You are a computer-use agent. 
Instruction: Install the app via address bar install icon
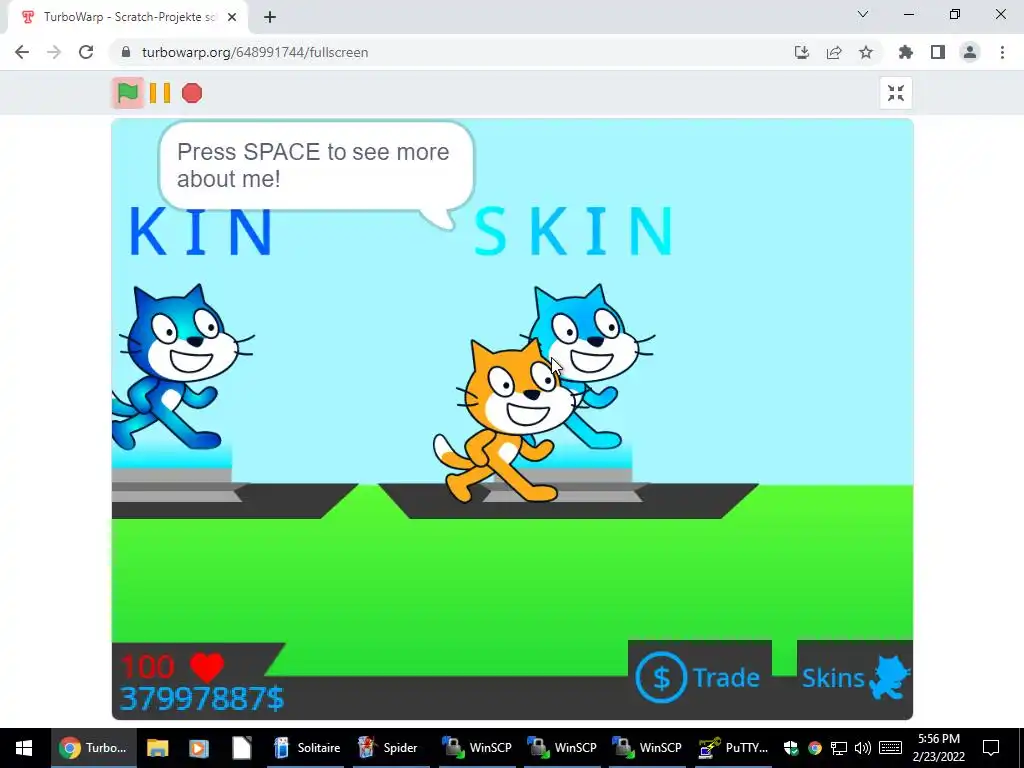[x=802, y=52]
